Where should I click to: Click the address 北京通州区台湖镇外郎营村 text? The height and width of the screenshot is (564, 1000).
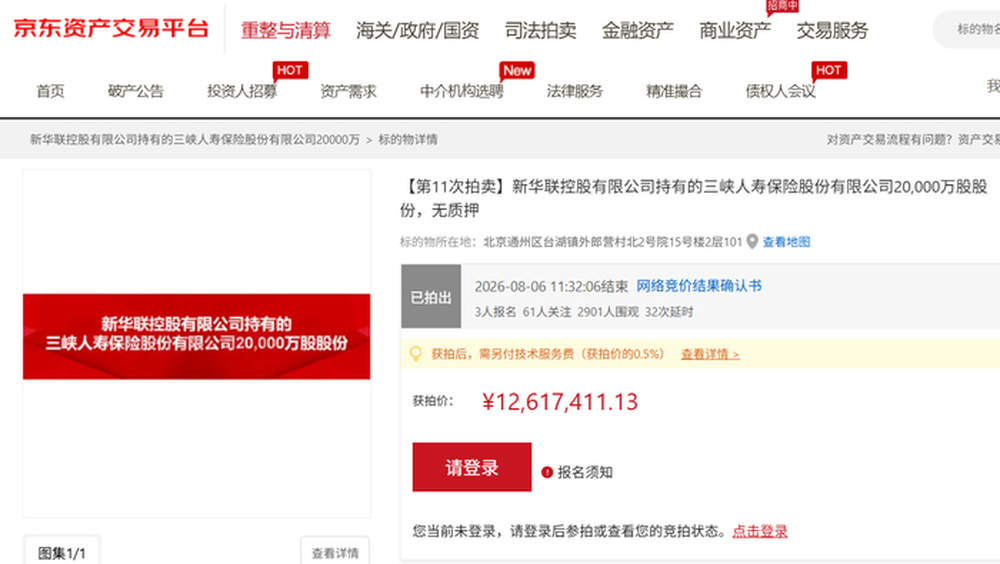point(612,242)
